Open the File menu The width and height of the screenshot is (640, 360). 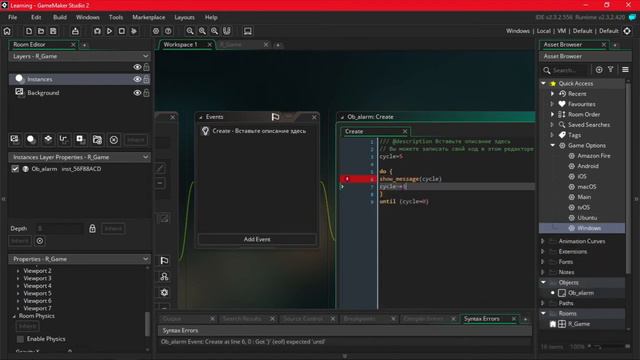(x=13, y=17)
